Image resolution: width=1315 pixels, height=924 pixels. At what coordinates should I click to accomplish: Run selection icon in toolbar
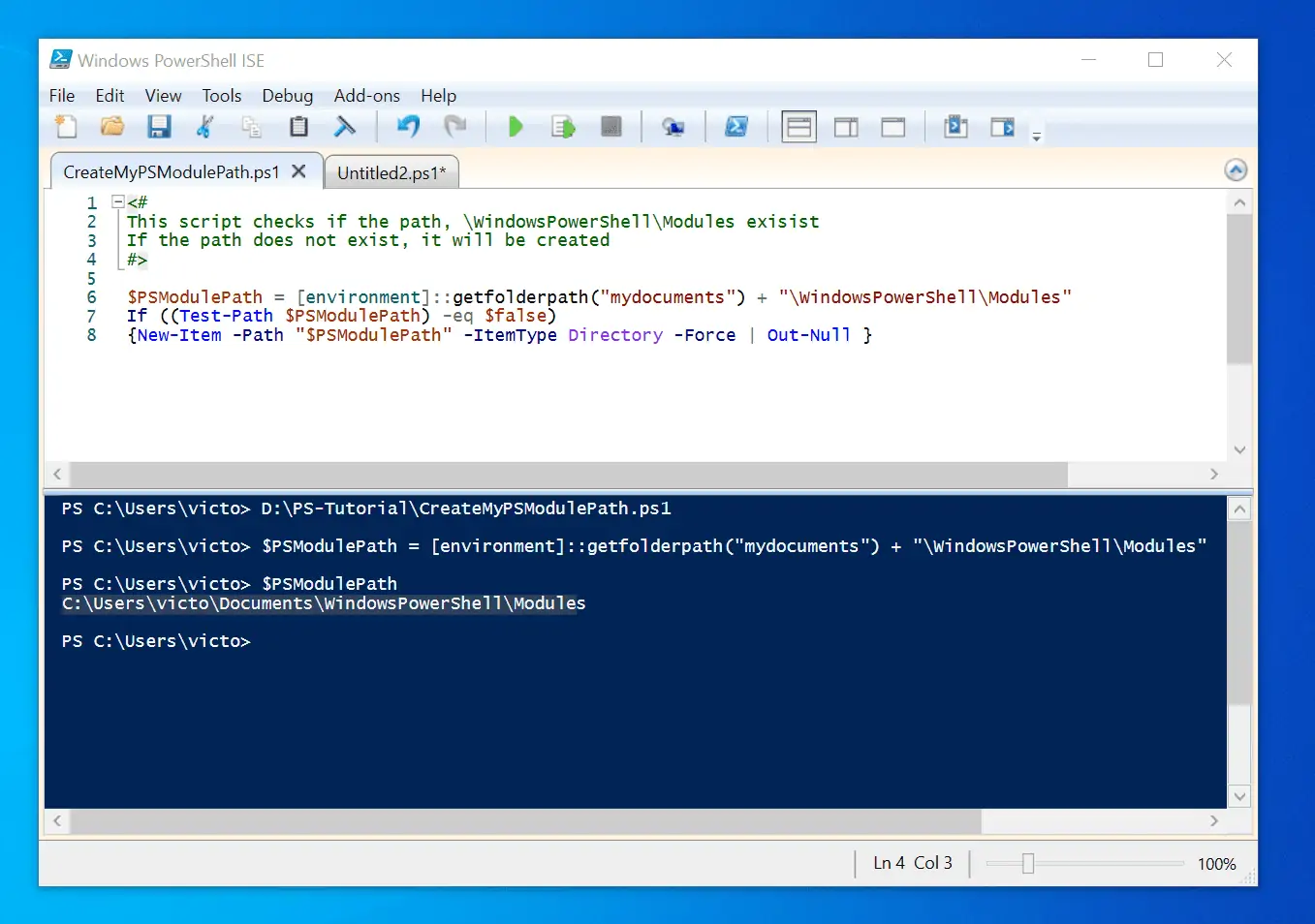[563, 127]
